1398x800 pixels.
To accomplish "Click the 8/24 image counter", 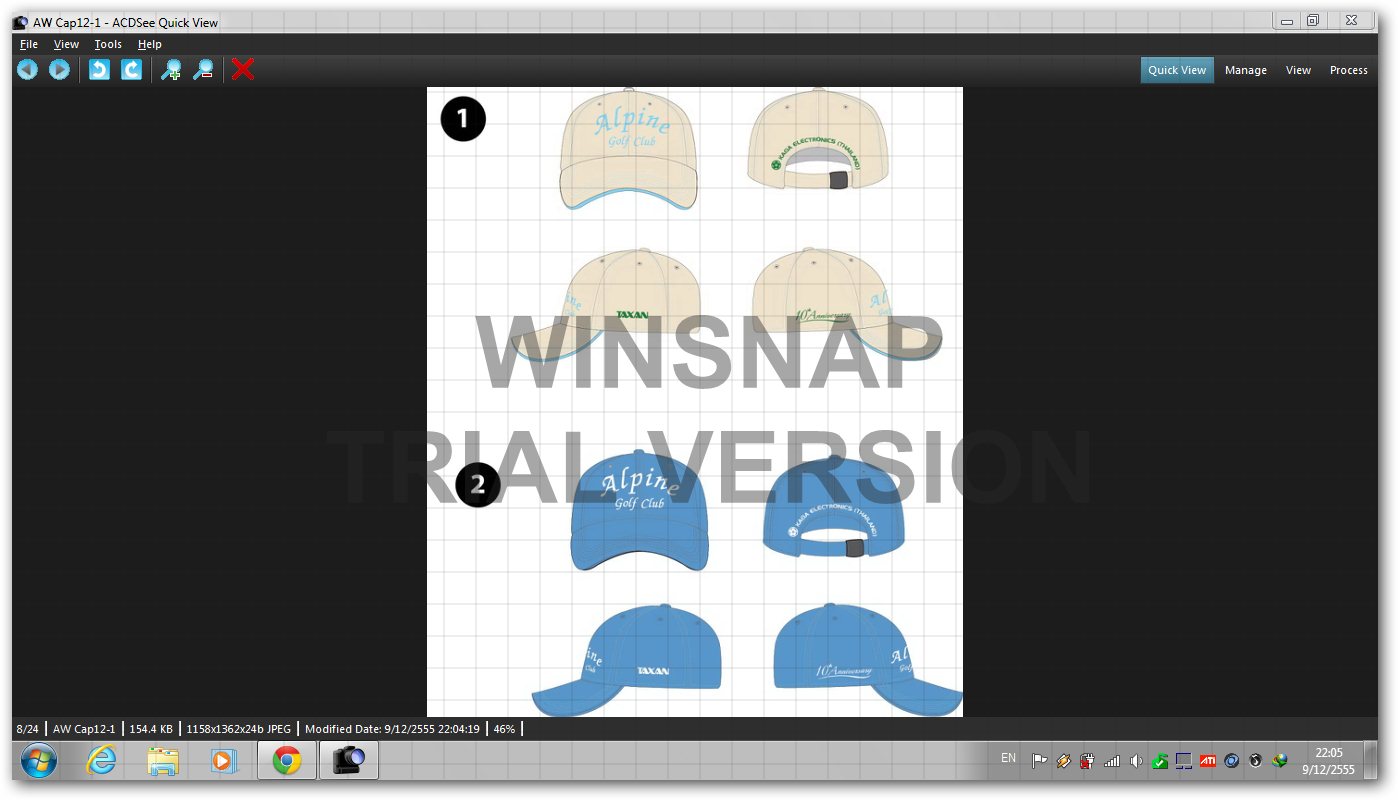I will [x=27, y=729].
